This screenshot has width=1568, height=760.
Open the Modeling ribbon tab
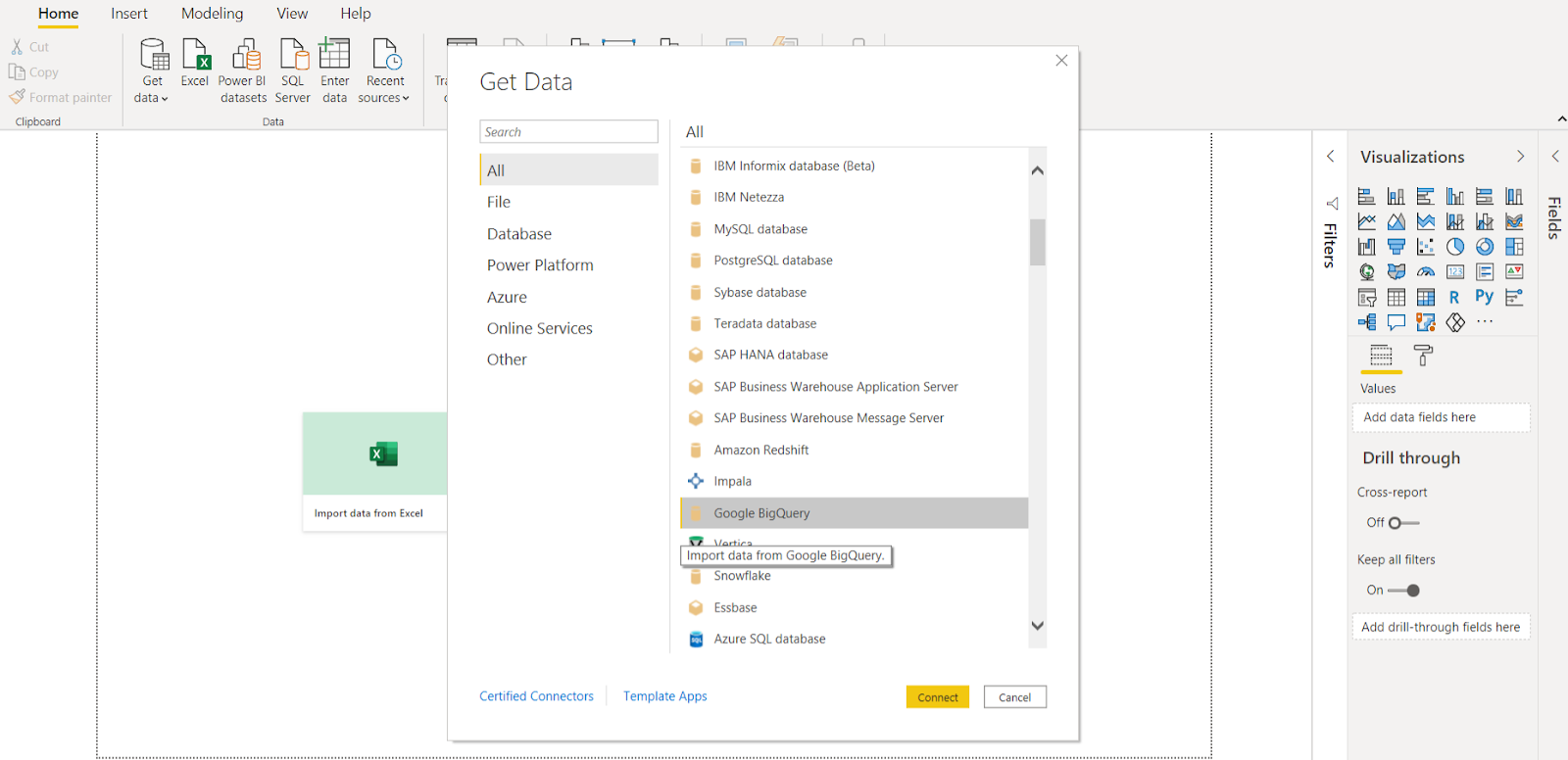(213, 14)
